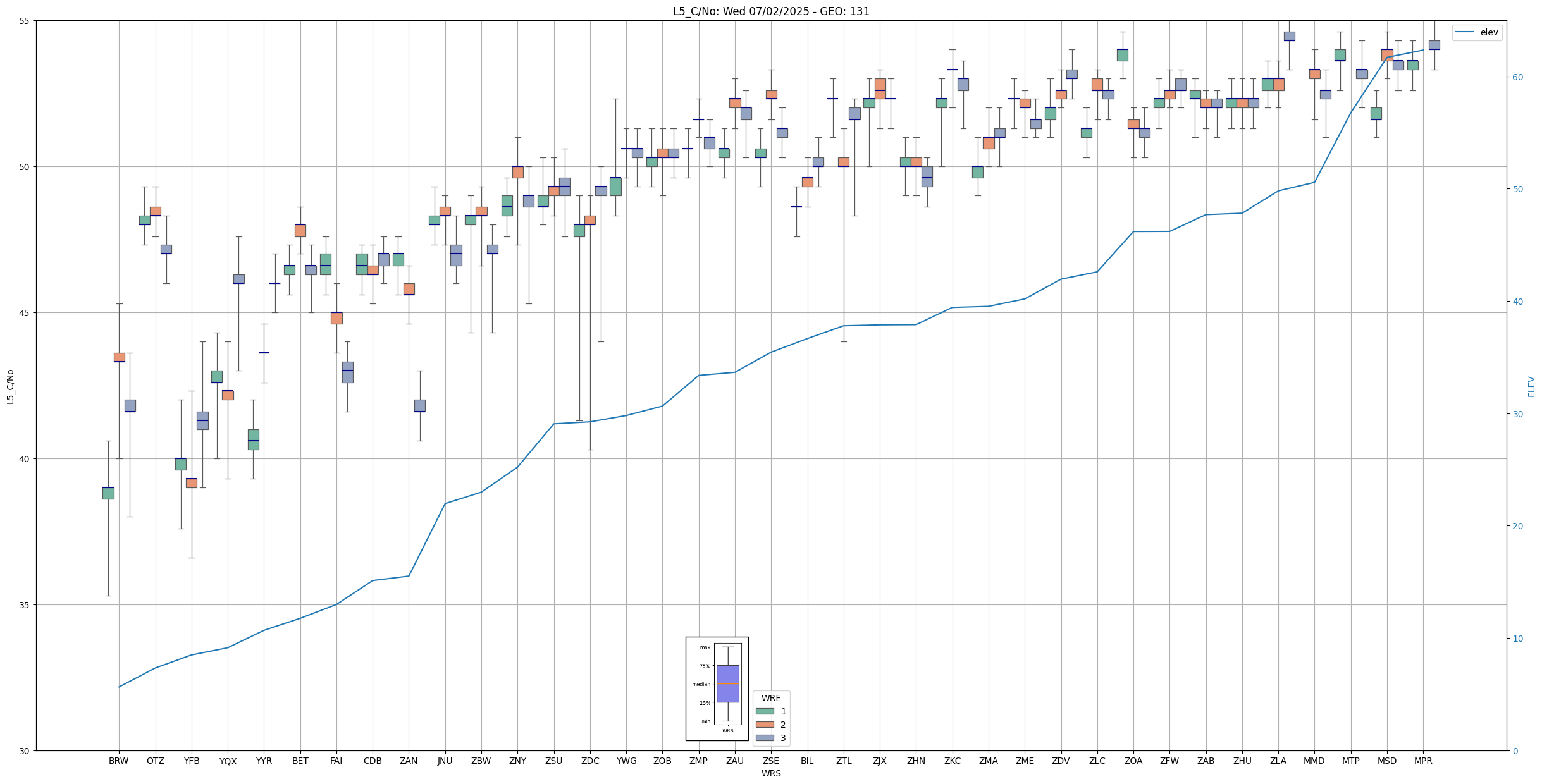Click the ZDC station tick label

click(589, 761)
